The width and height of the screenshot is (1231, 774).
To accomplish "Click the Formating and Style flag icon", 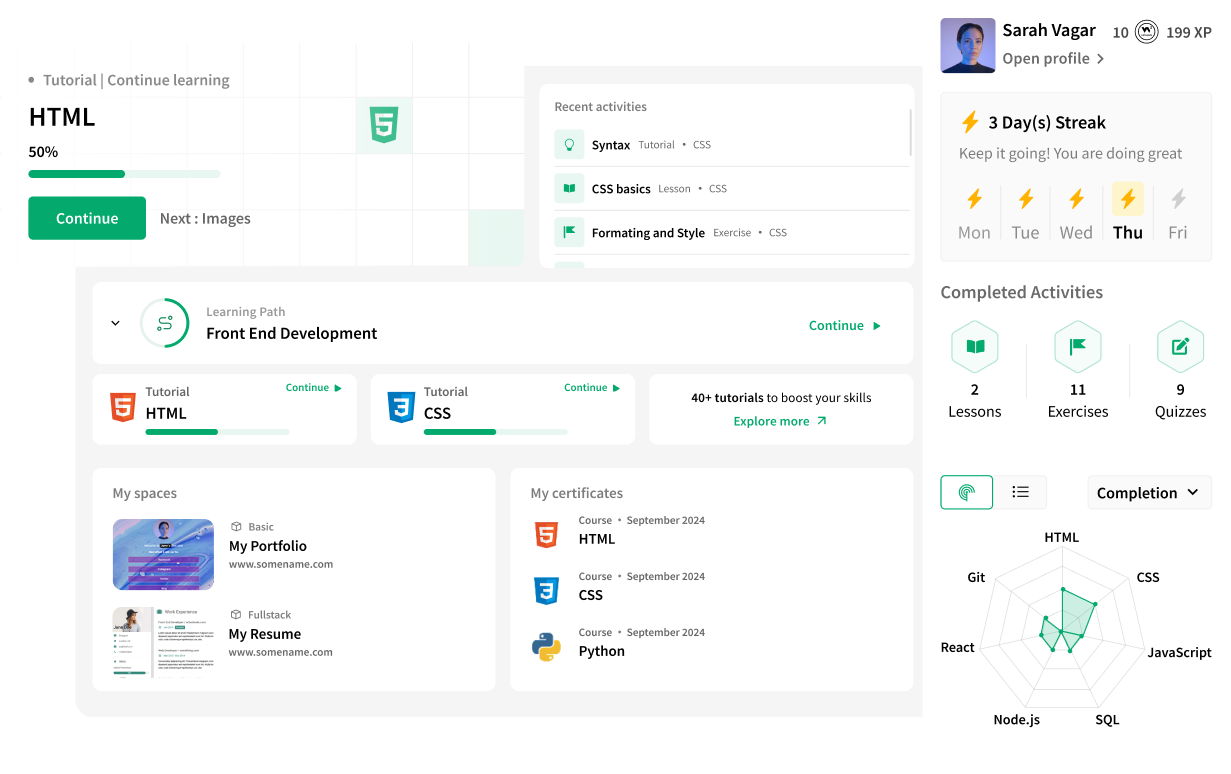I will pyautogui.click(x=570, y=232).
